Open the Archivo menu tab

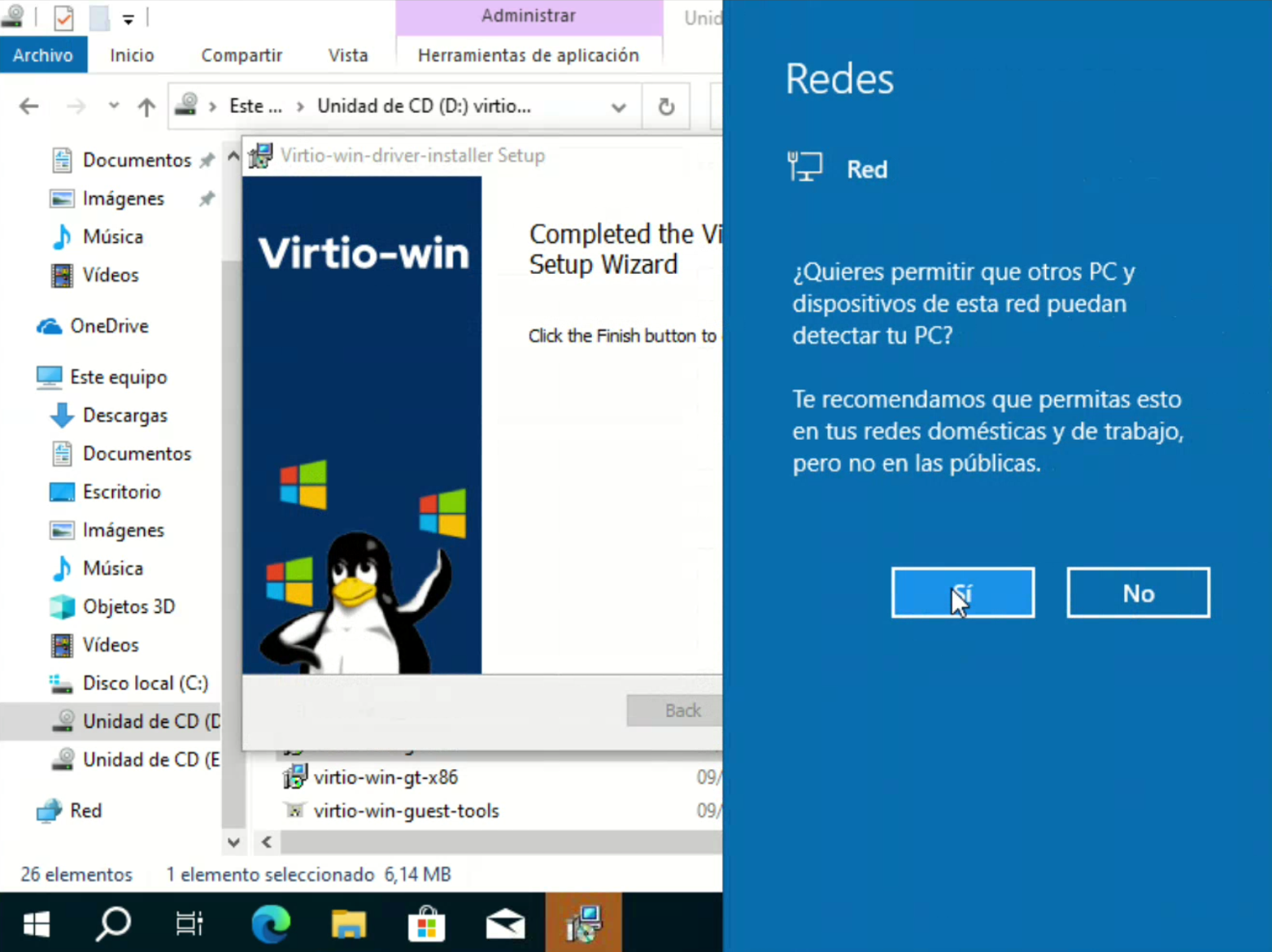[x=43, y=55]
